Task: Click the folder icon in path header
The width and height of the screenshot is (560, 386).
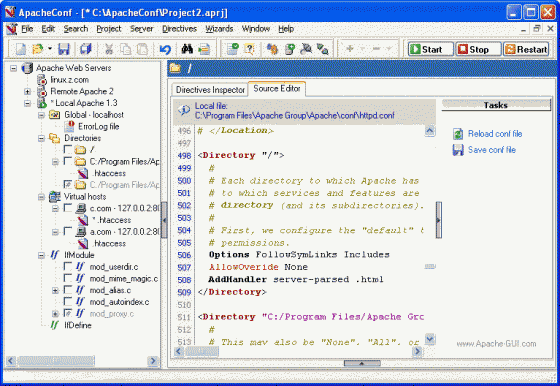Action: pos(175,68)
